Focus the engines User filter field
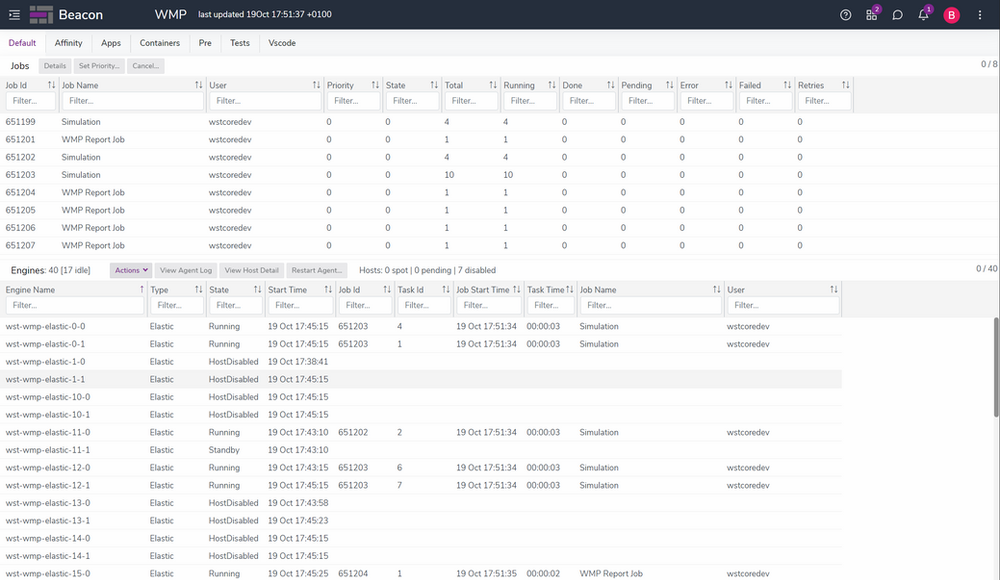 [x=783, y=306]
